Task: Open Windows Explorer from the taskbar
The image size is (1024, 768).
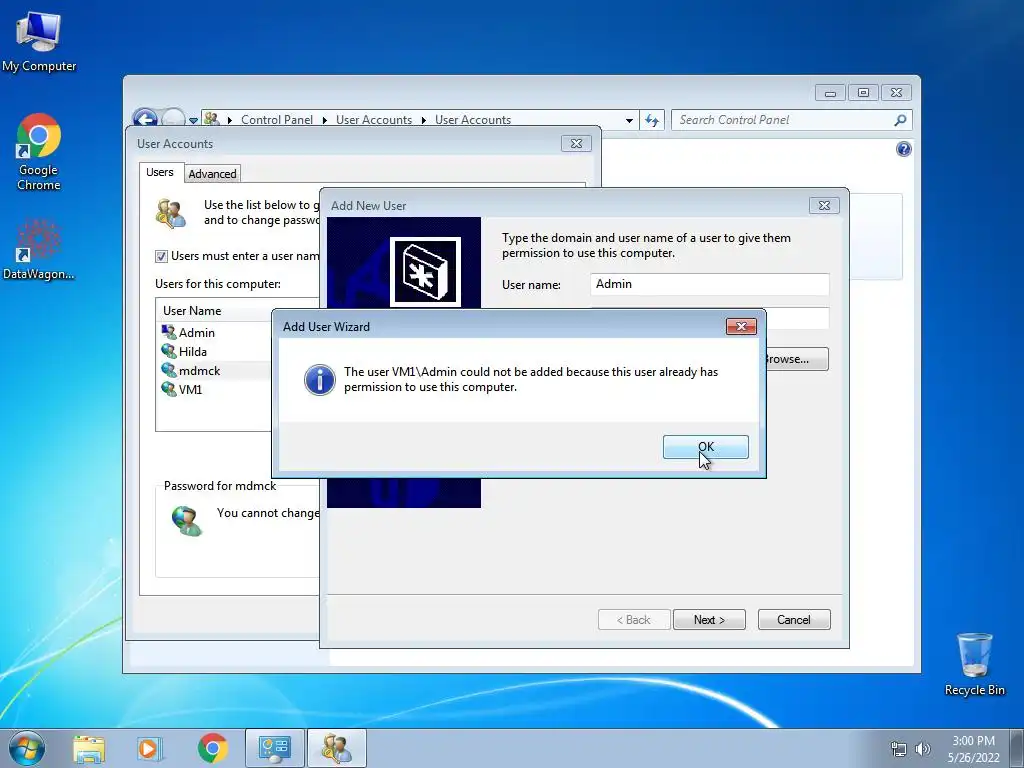Action: click(89, 748)
